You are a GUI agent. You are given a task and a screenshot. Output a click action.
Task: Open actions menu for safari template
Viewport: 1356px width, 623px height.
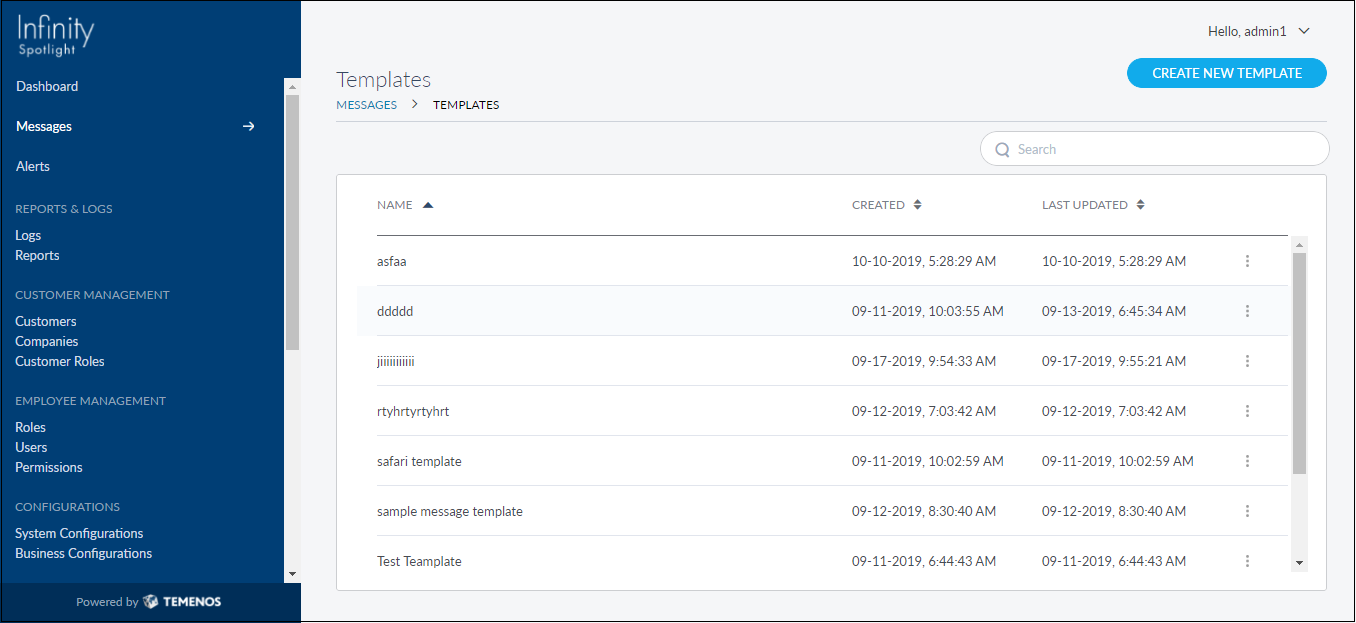coord(1247,461)
